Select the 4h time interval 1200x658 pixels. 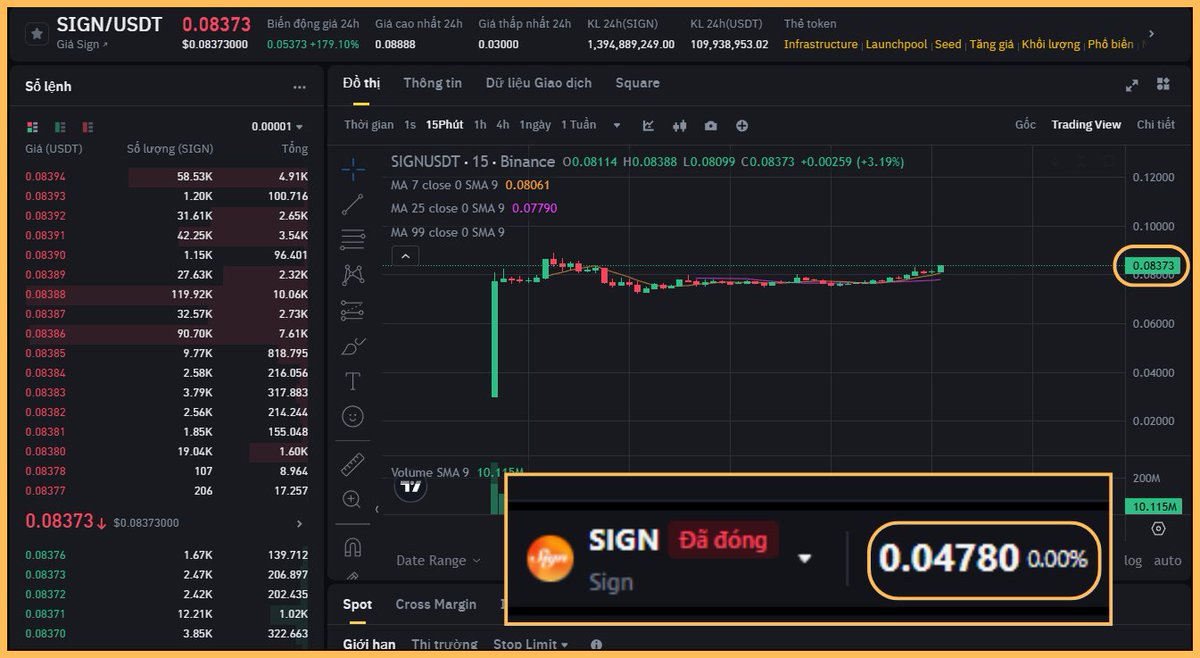[503, 125]
